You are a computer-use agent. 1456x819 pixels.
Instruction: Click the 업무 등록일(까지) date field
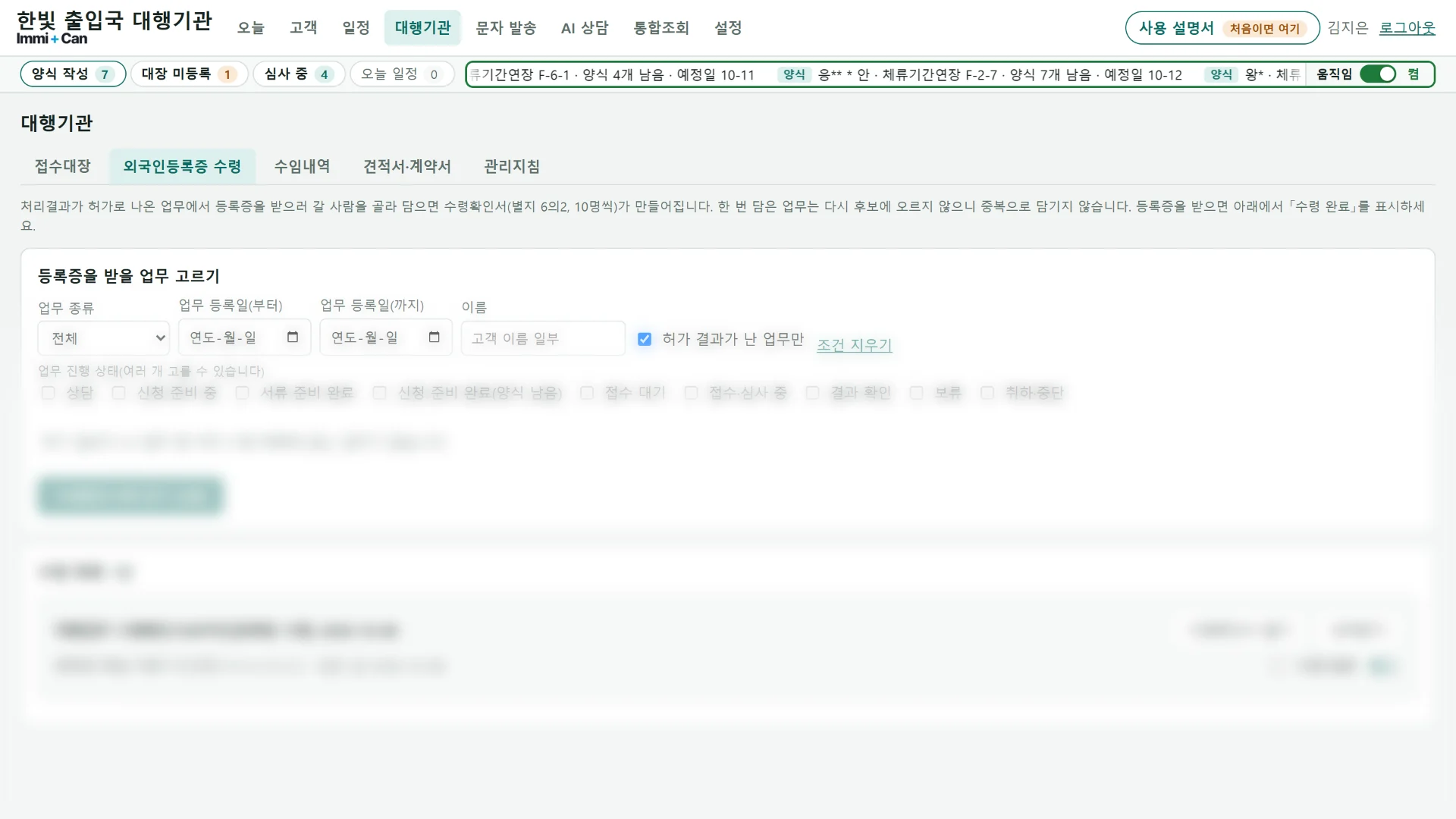pyautogui.click(x=385, y=337)
